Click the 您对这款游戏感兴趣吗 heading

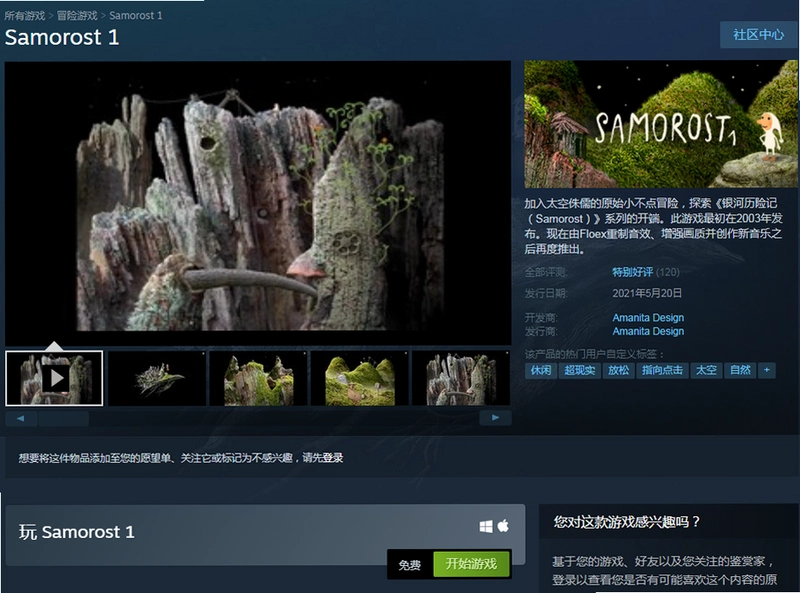(x=627, y=522)
